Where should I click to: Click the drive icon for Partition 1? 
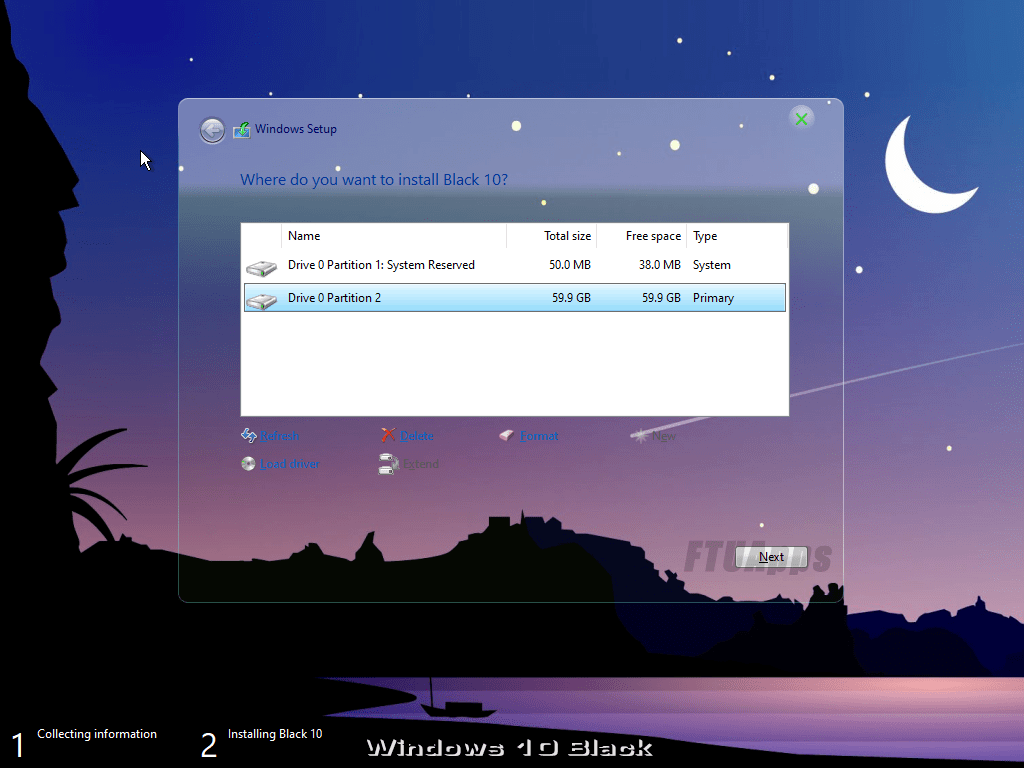click(261, 266)
